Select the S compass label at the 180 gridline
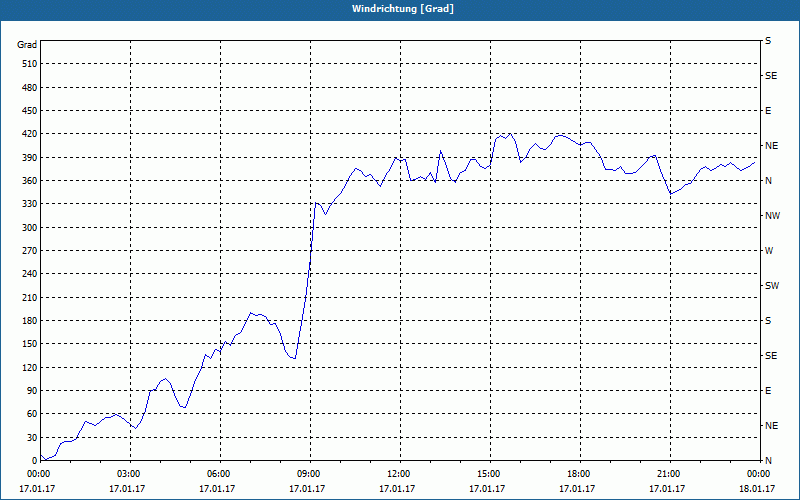This screenshot has height=500, width=800. 768,321
